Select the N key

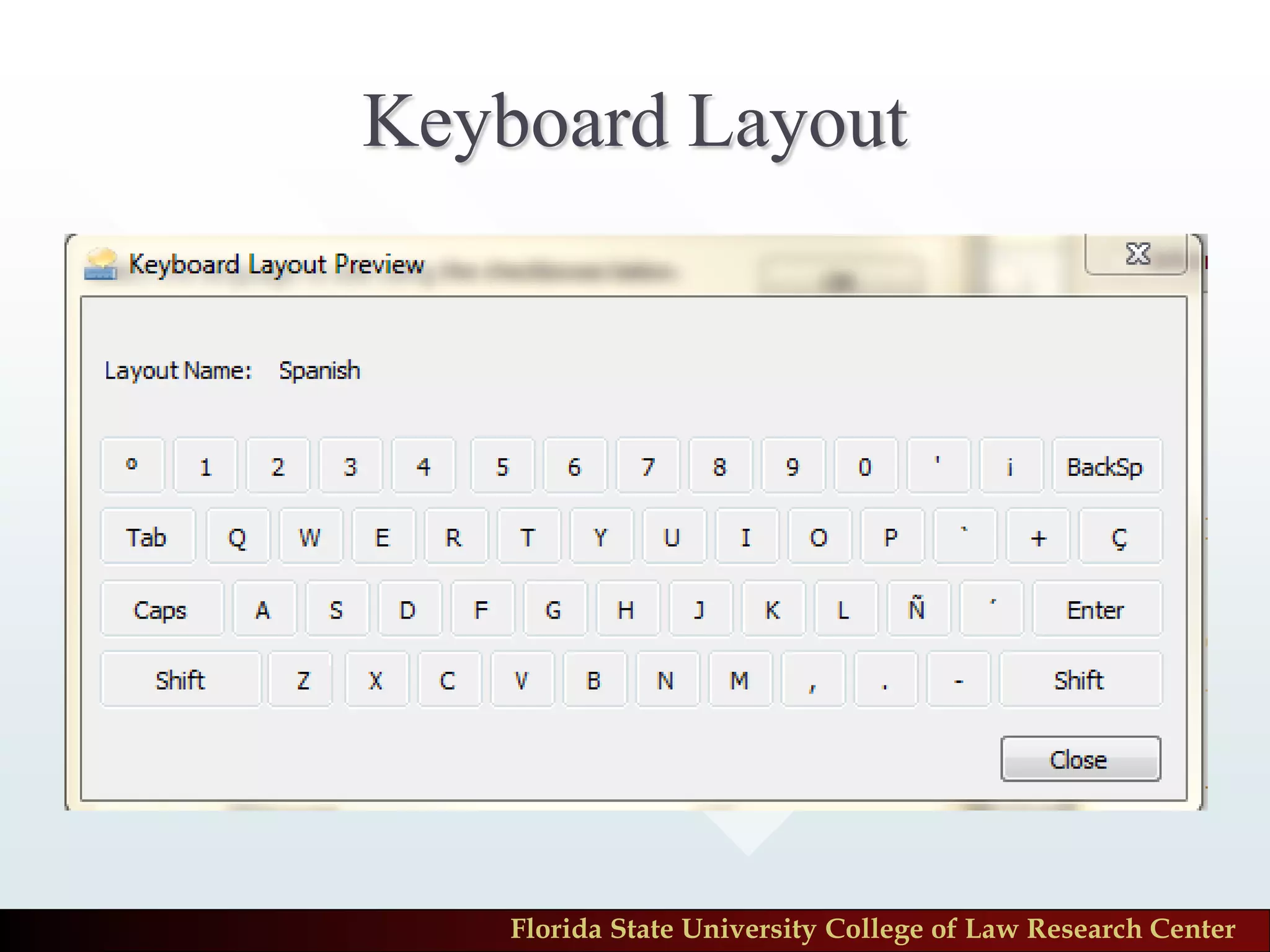pyautogui.click(x=667, y=679)
